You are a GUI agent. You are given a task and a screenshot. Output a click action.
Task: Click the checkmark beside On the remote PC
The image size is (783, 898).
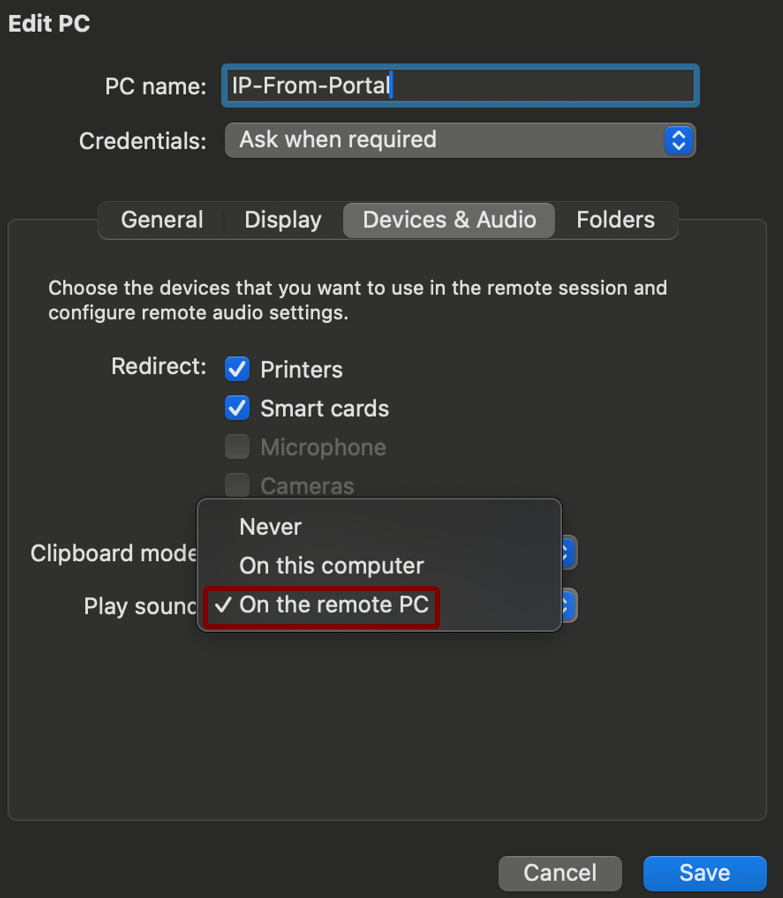tap(223, 605)
